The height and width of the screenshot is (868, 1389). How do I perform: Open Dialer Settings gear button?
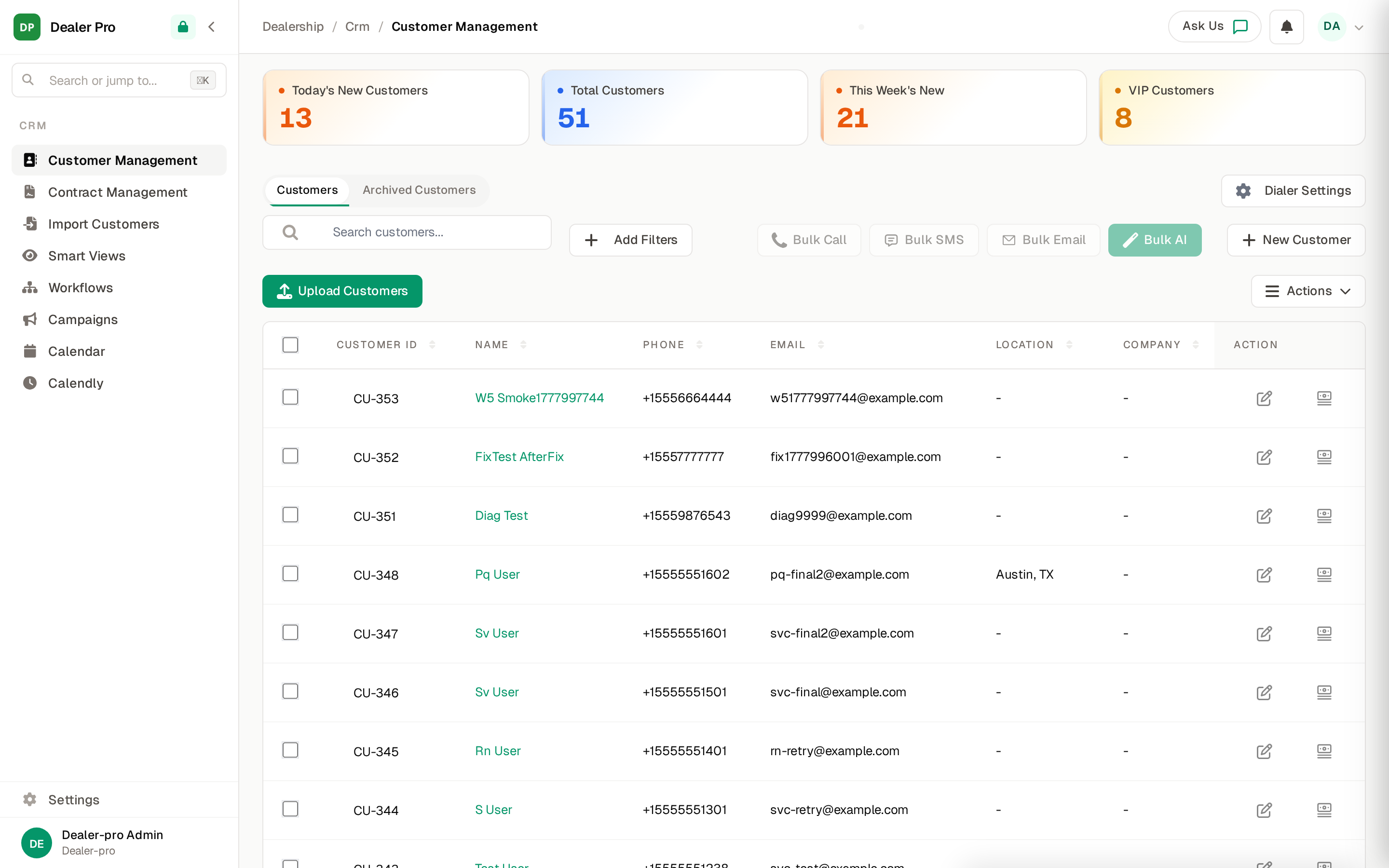pos(1293,190)
